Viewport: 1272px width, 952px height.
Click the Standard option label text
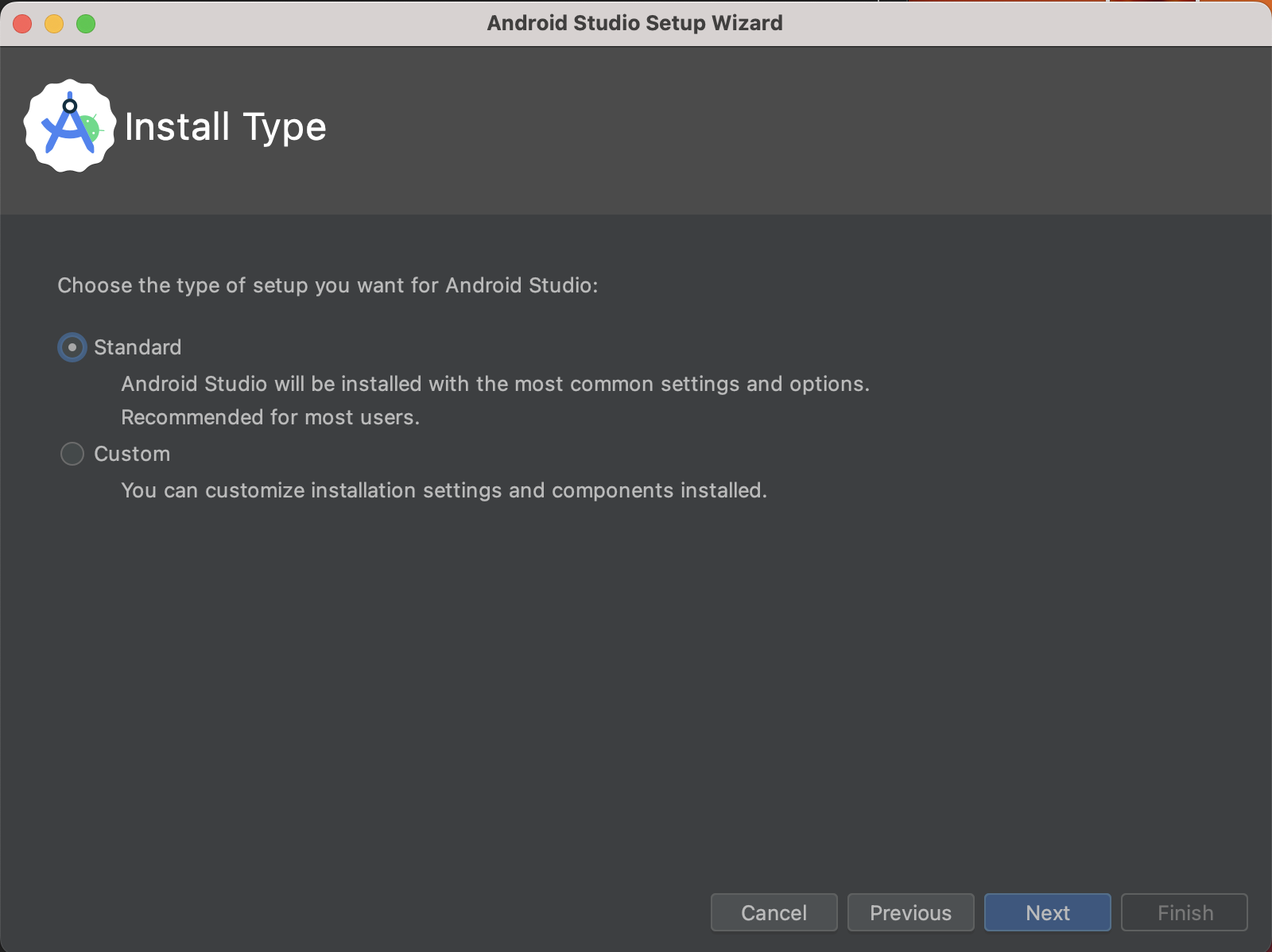(138, 347)
